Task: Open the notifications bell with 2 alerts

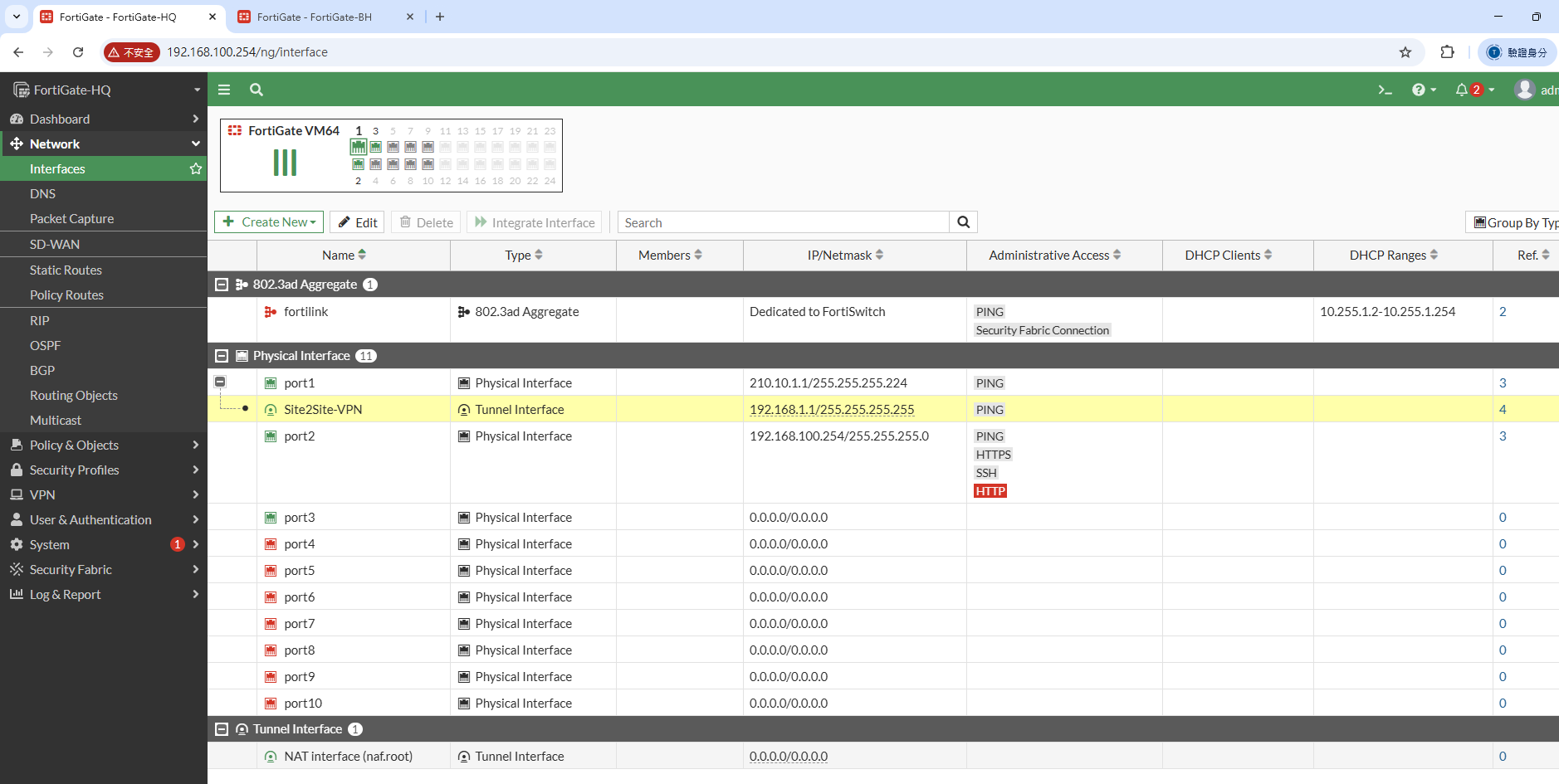Action: tap(1474, 90)
